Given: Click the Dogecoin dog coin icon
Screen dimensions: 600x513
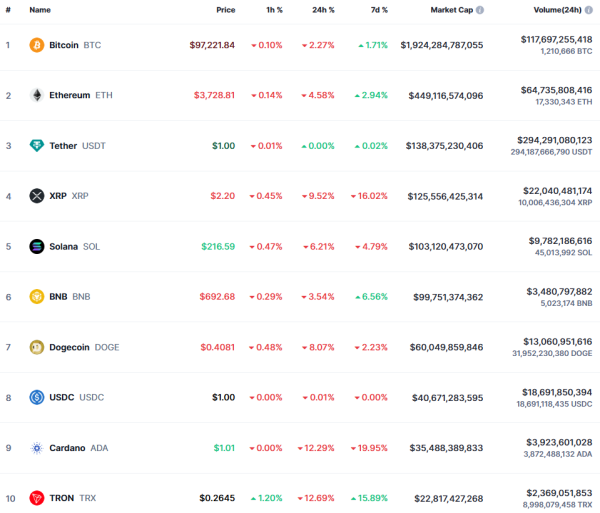Looking at the screenshot, I should click(x=37, y=347).
